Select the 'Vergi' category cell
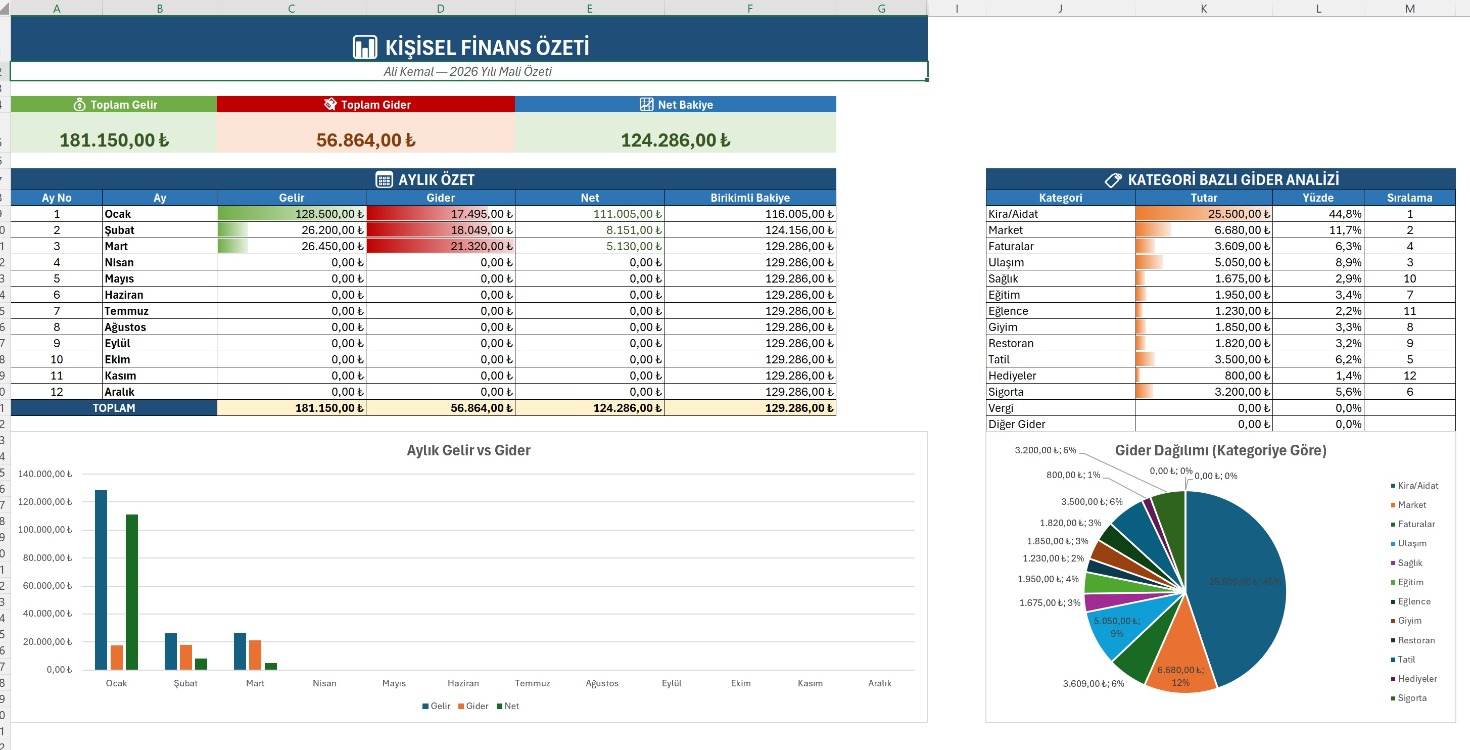The height and width of the screenshot is (750, 1470). tap(1061, 408)
